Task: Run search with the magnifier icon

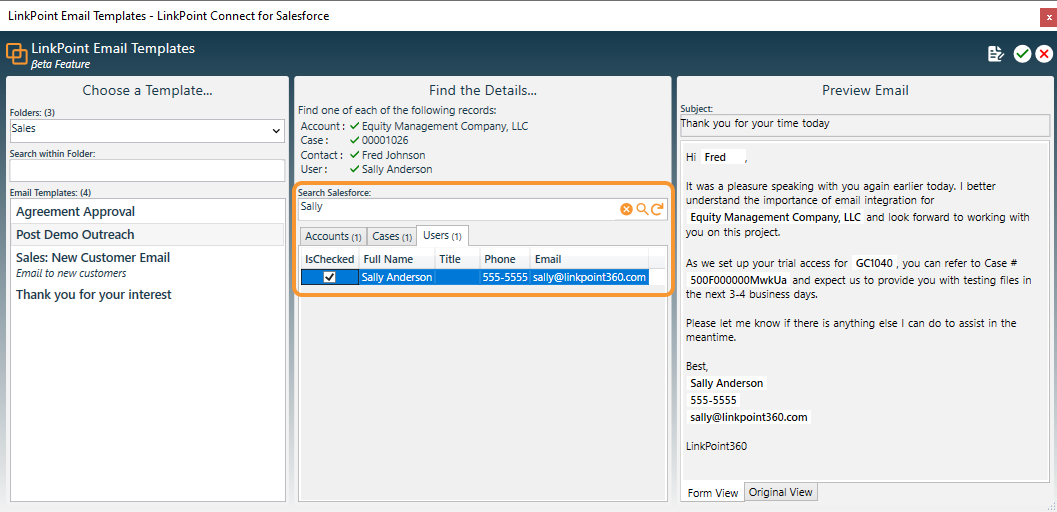Action: 642,210
